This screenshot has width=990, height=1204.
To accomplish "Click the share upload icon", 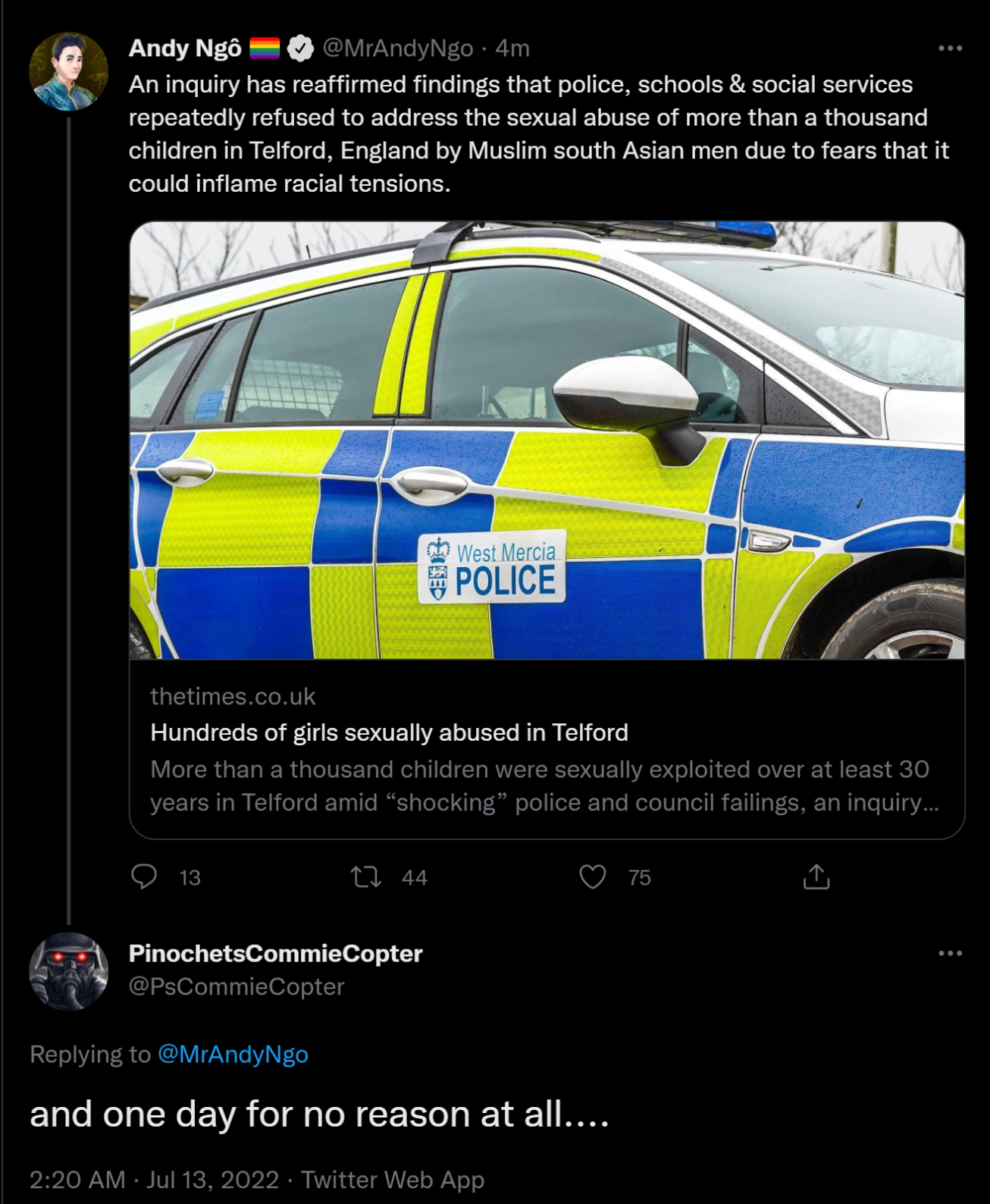I will (x=816, y=876).
